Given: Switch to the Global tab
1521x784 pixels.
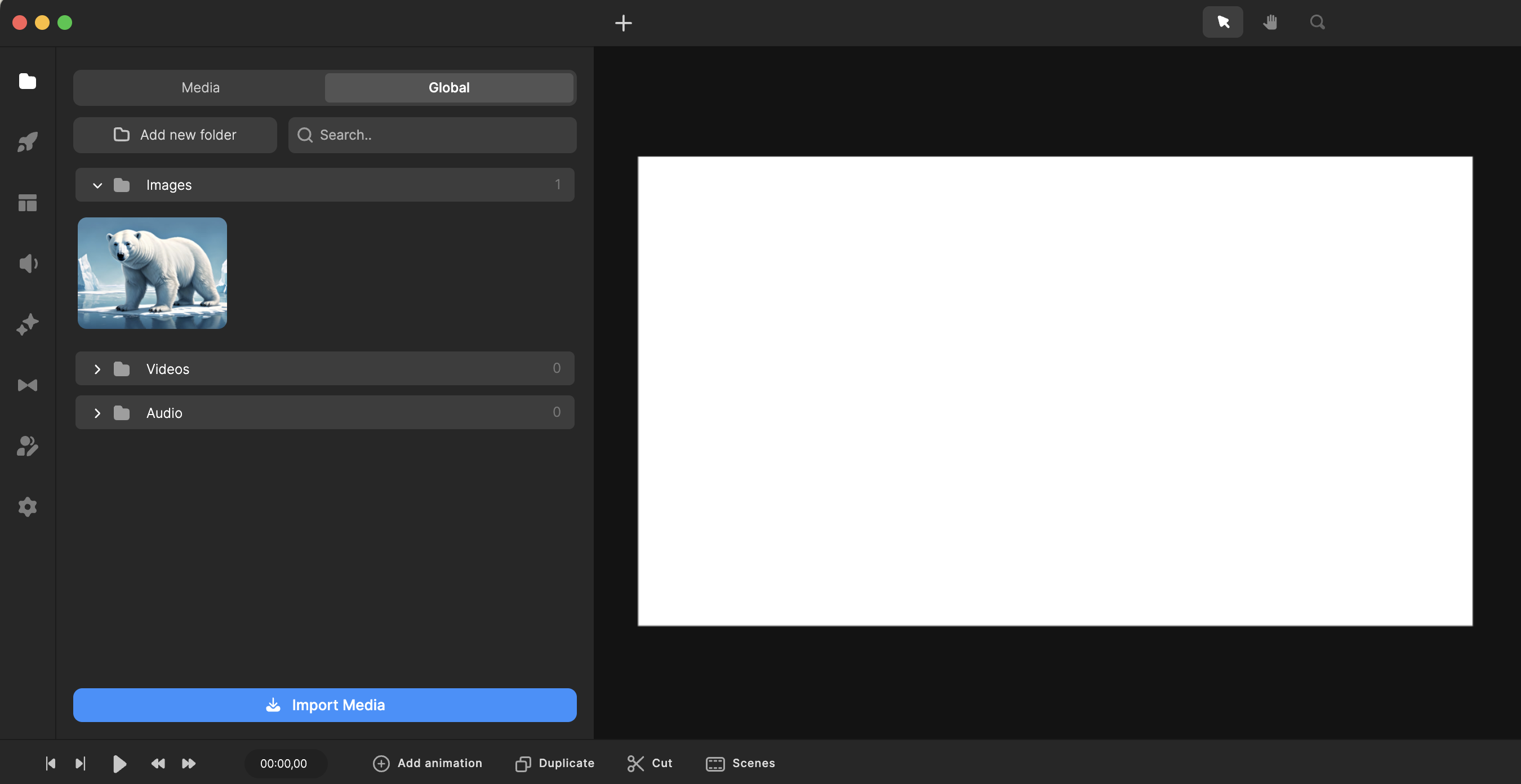Looking at the screenshot, I should point(449,87).
